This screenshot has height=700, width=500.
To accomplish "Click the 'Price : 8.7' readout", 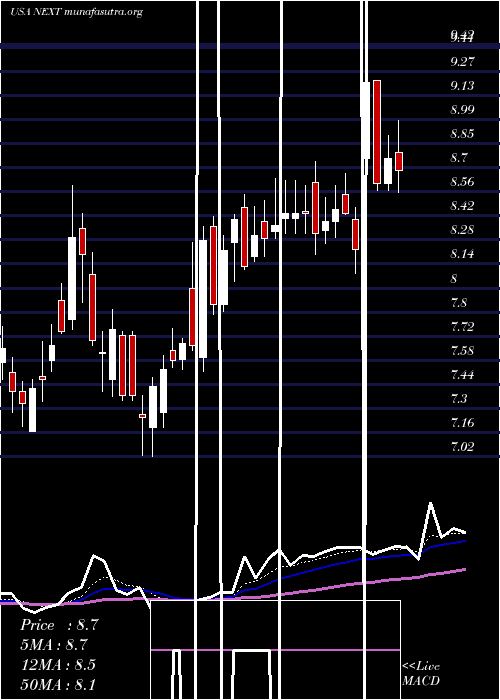I will coord(59,625).
